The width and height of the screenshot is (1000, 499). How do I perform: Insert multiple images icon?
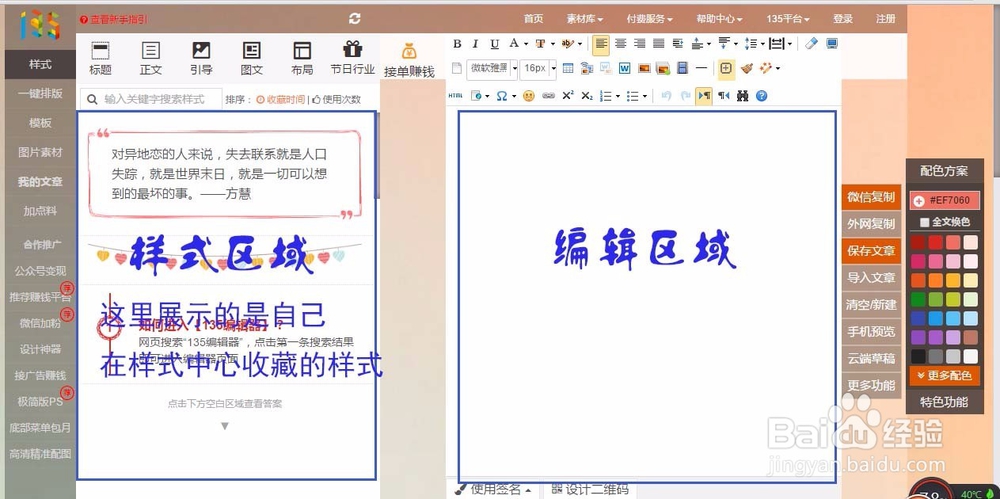tap(663, 68)
